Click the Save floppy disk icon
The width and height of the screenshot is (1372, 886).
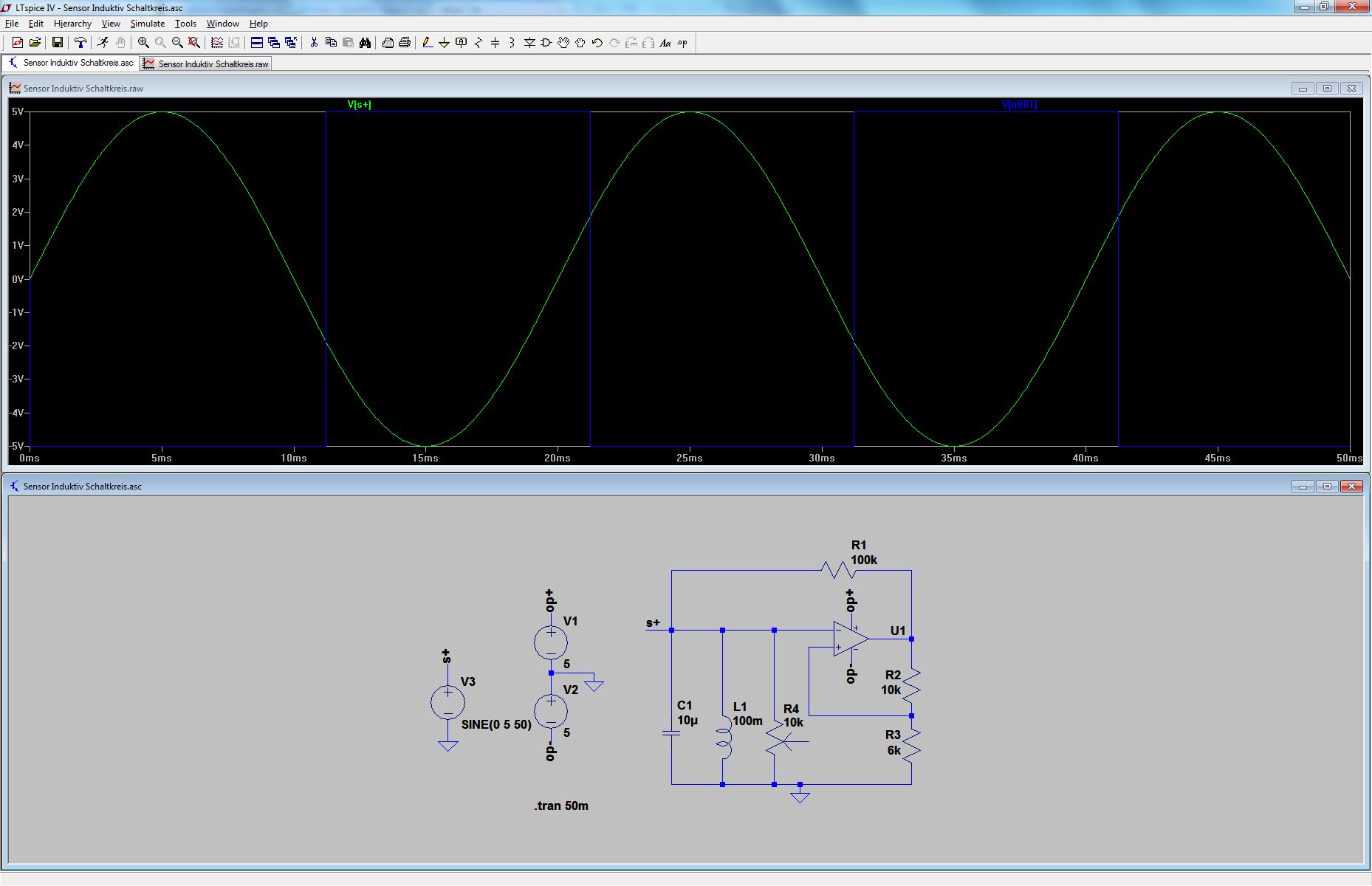(57, 43)
